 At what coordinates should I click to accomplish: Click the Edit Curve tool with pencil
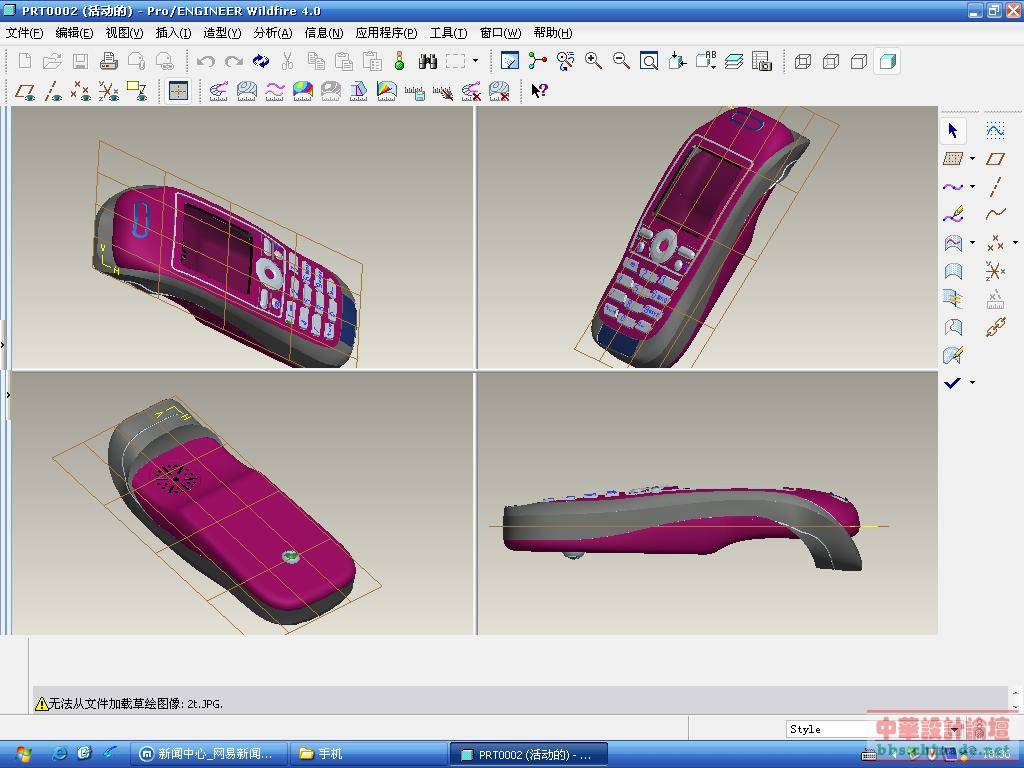tap(953, 214)
